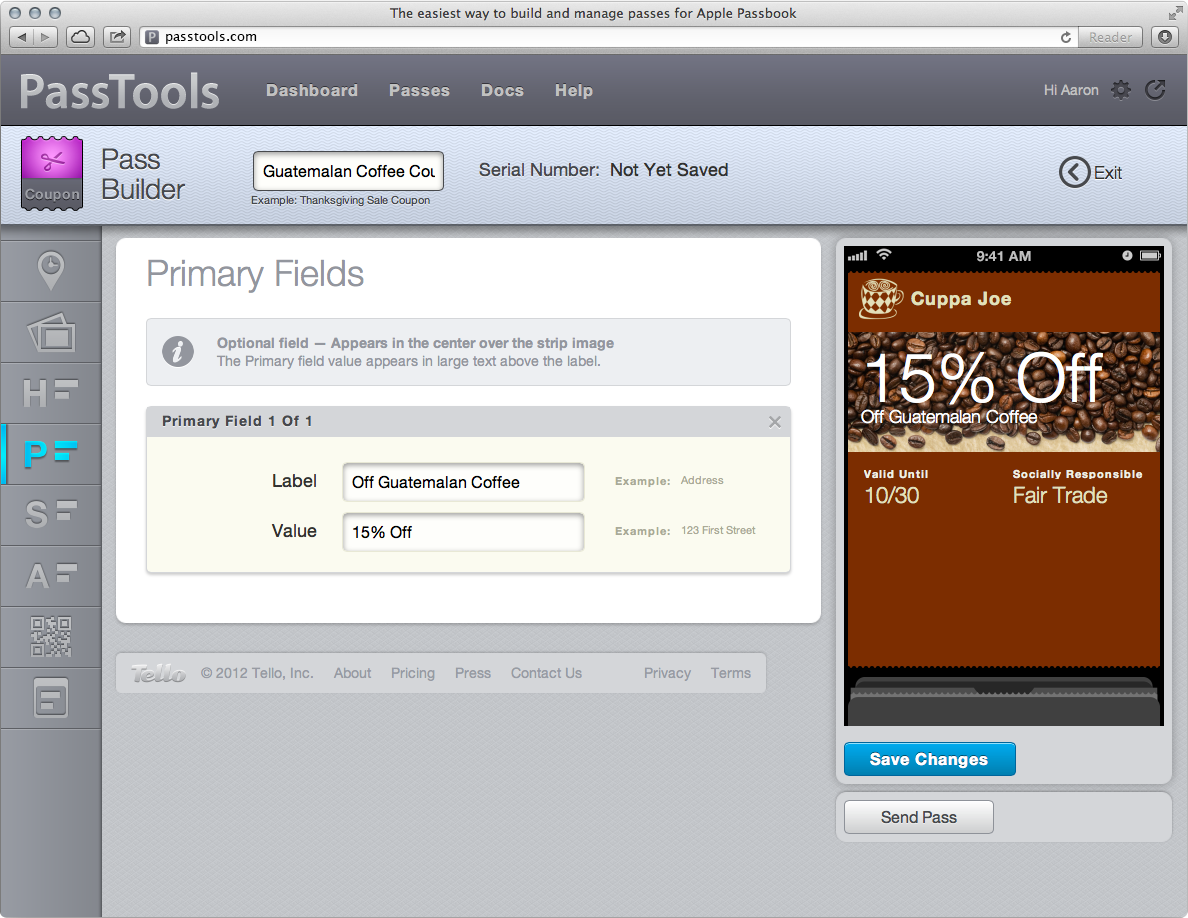Click the Exit link text
1188x918 pixels.
coord(1108,173)
